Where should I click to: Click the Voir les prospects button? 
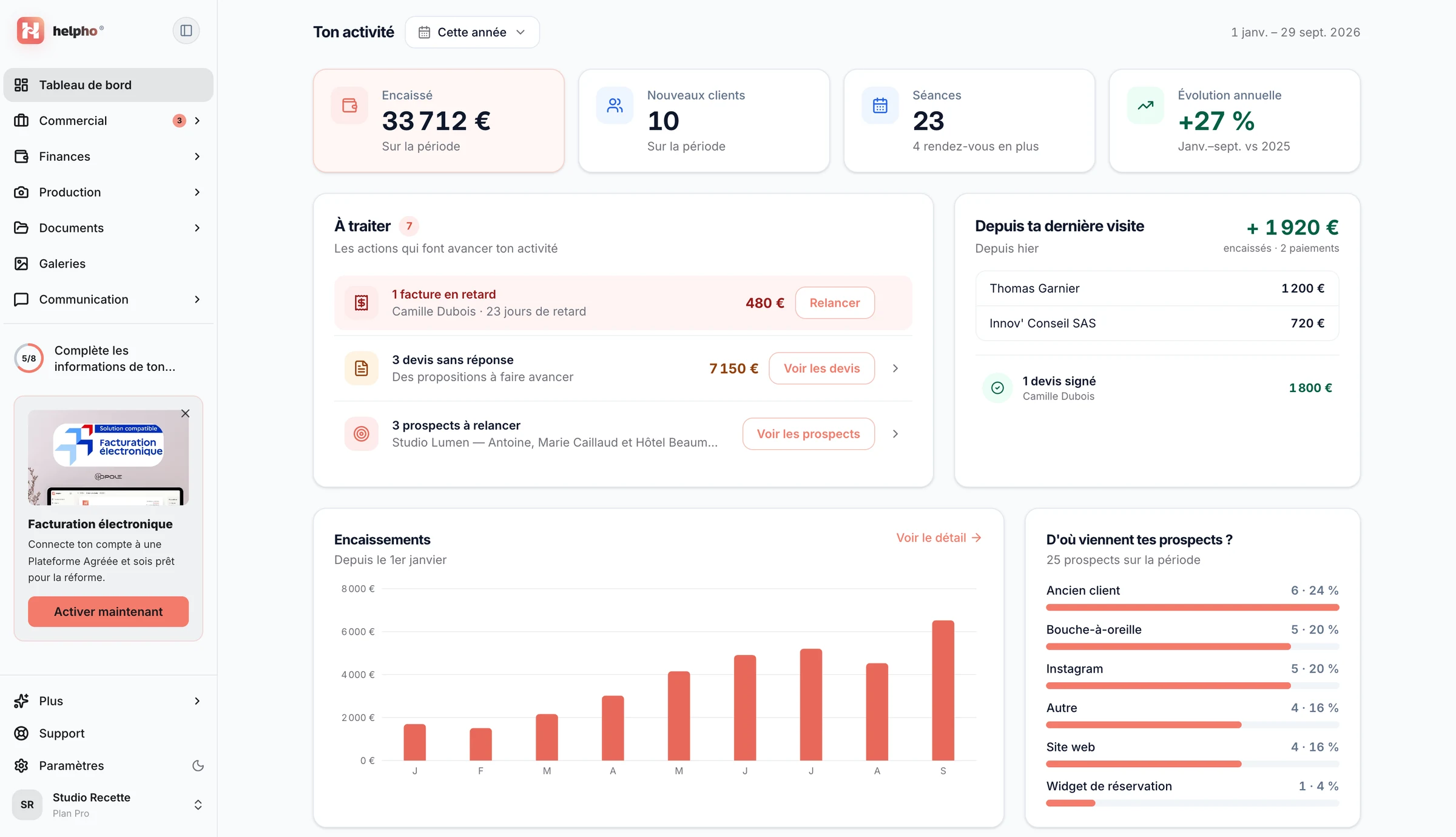click(808, 434)
